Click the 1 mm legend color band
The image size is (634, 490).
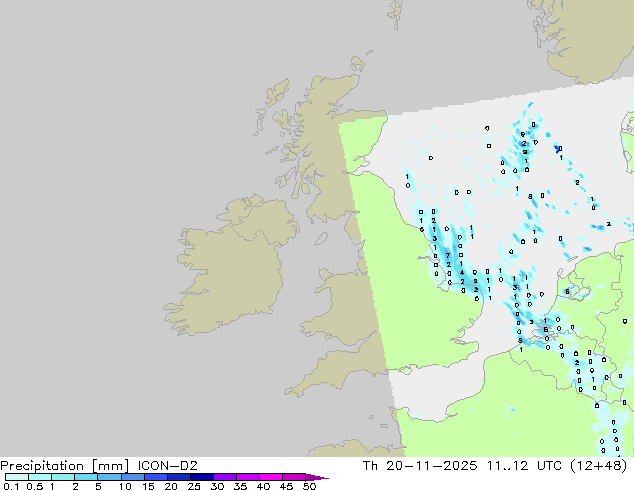62,477
